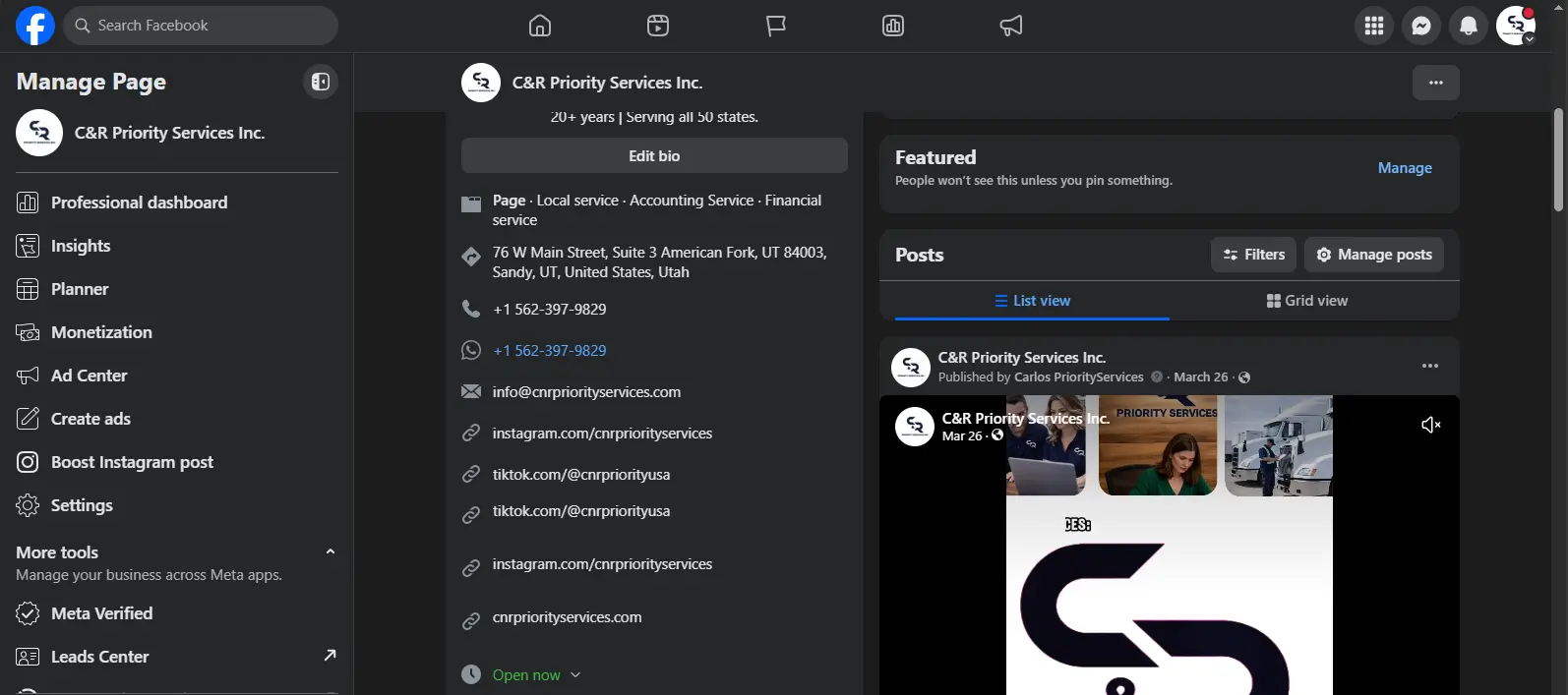This screenshot has width=1568, height=695.
Task: Click Manage in Featured section
Action: (x=1405, y=168)
